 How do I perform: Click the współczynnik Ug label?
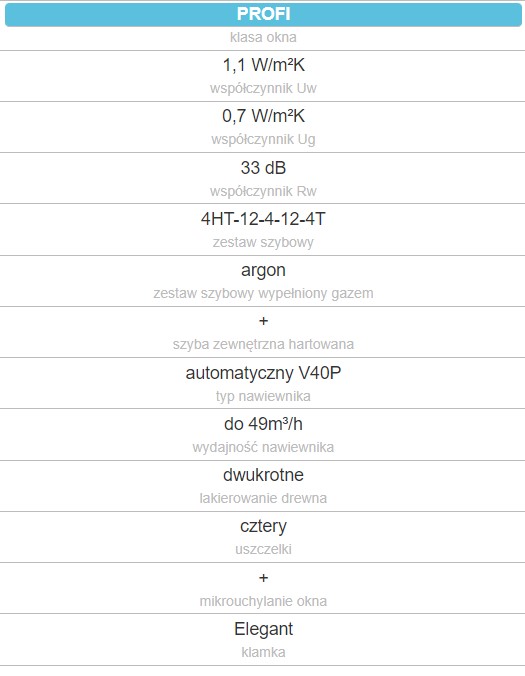(x=263, y=140)
